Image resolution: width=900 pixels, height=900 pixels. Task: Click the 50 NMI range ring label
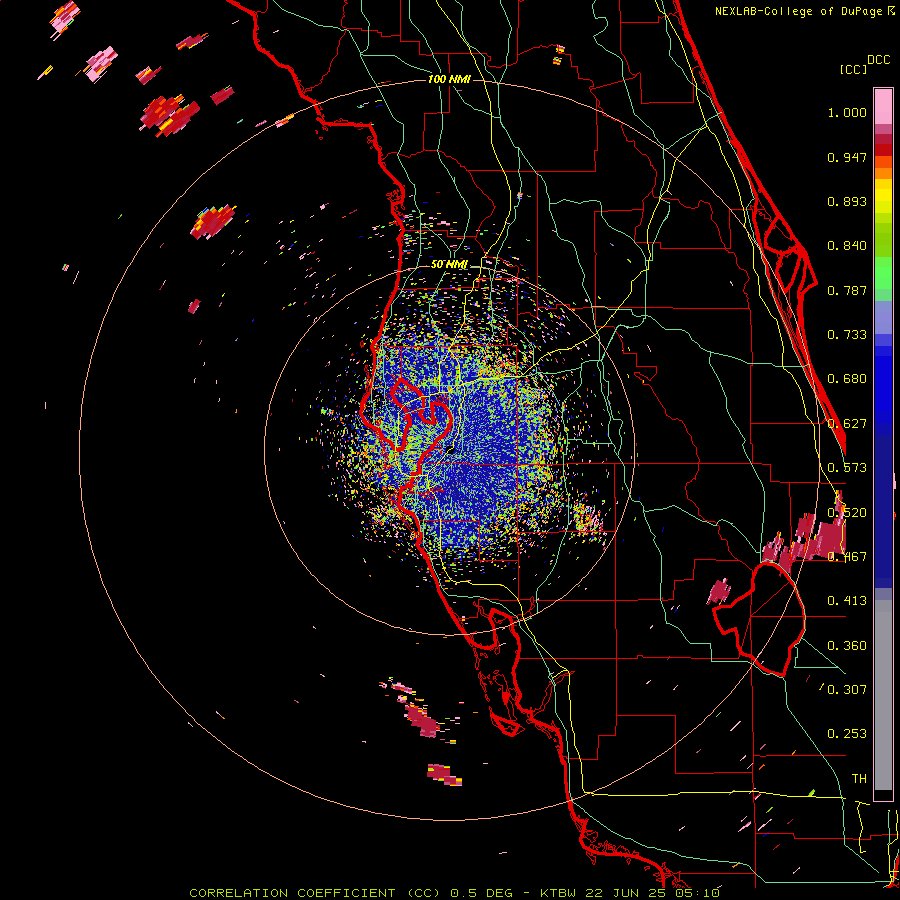pyautogui.click(x=449, y=265)
